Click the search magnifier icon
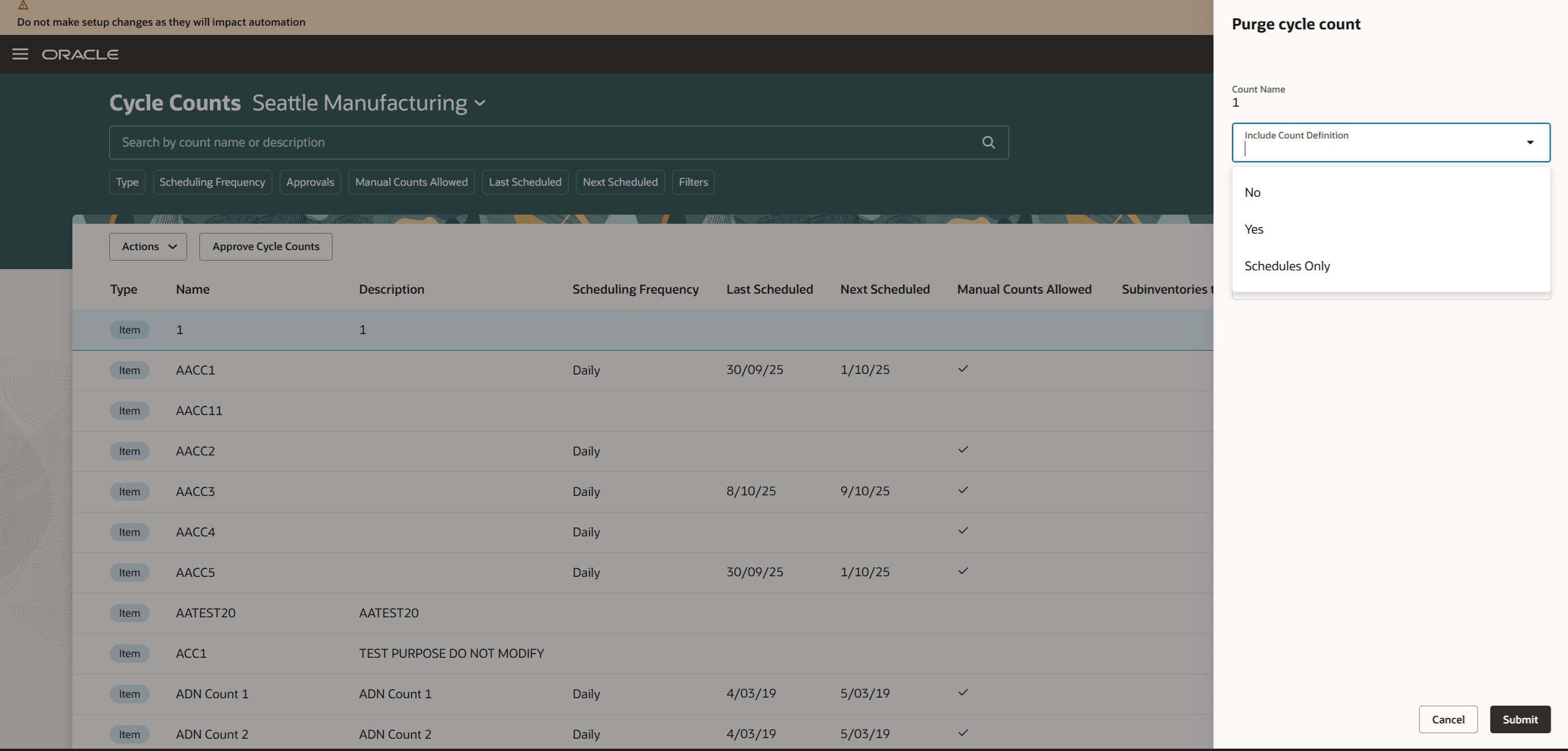 tap(988, 142)
